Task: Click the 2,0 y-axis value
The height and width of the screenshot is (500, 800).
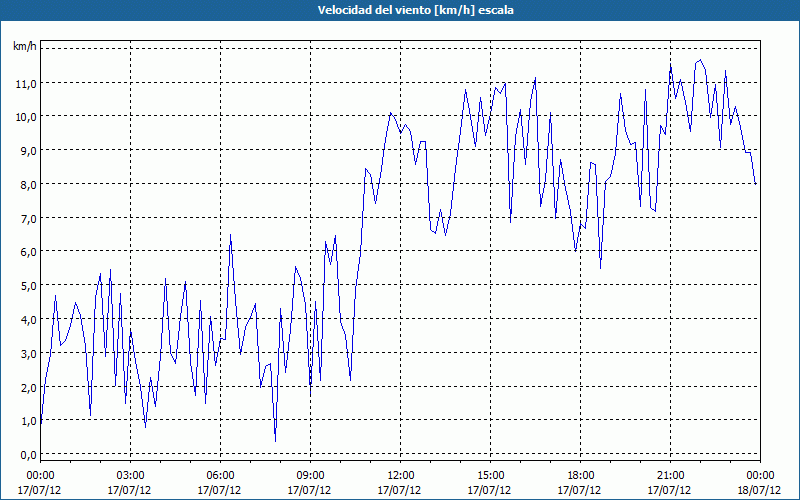Action: point(28,387)
